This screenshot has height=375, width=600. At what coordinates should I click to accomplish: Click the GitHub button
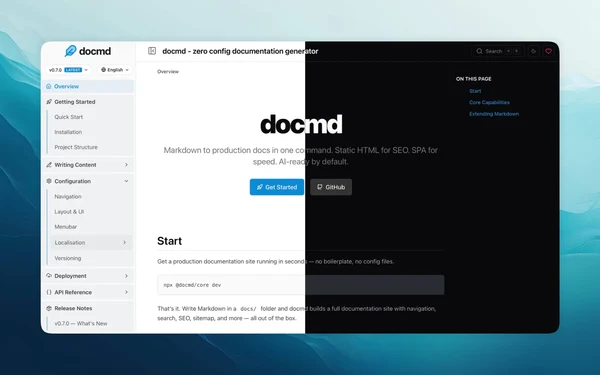pyautogui.click(x=331, y=187)
